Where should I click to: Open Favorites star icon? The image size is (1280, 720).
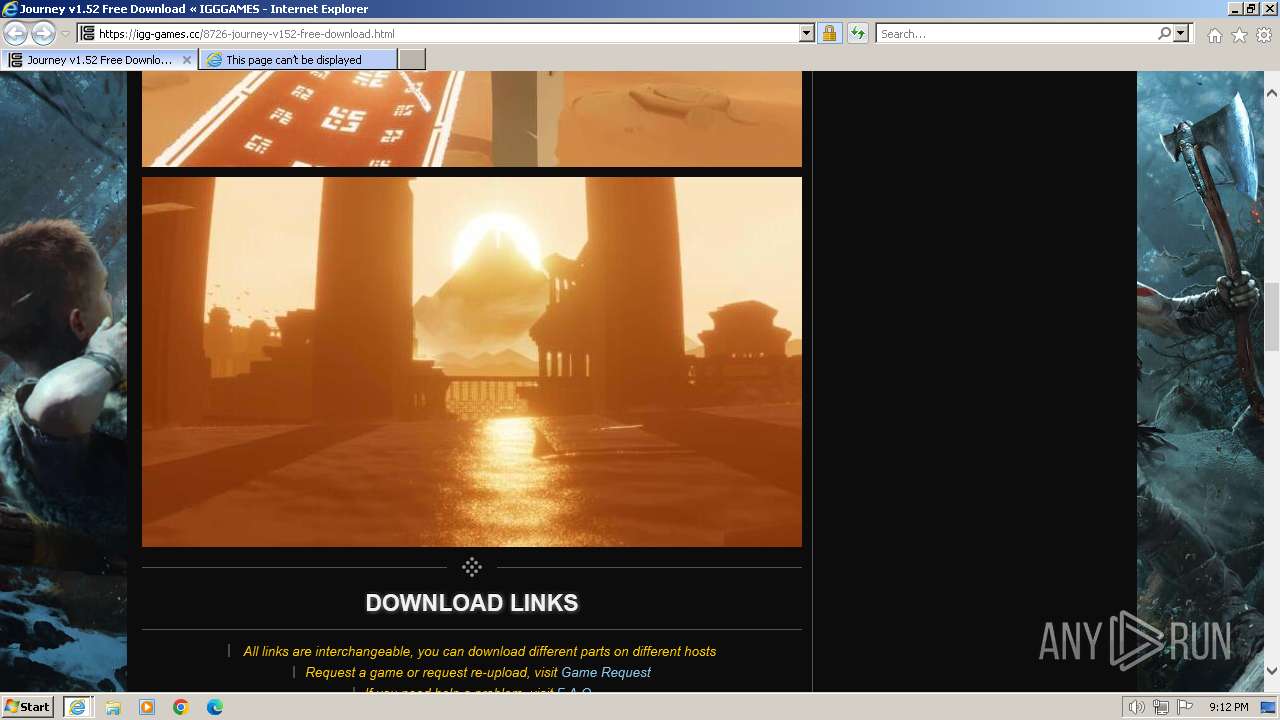pyautogui.click(x=1239, y=35)
